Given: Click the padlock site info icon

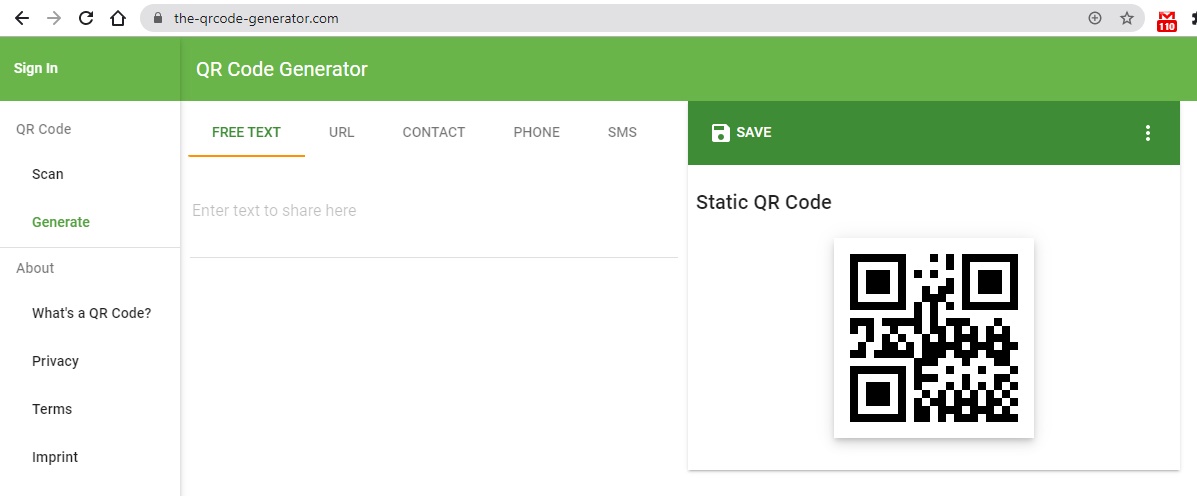Looking at the screenshot, I should pyautogui.click(x=159, y=18).
